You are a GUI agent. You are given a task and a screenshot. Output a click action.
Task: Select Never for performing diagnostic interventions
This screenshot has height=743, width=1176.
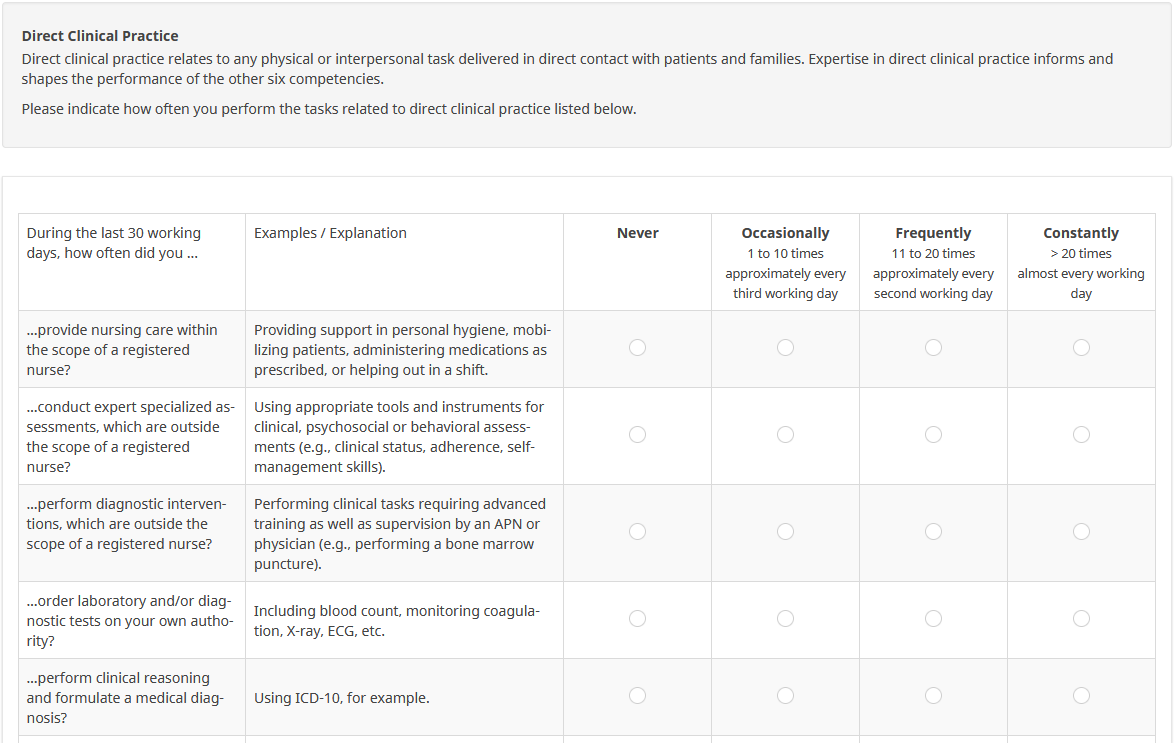pos(638,532)
